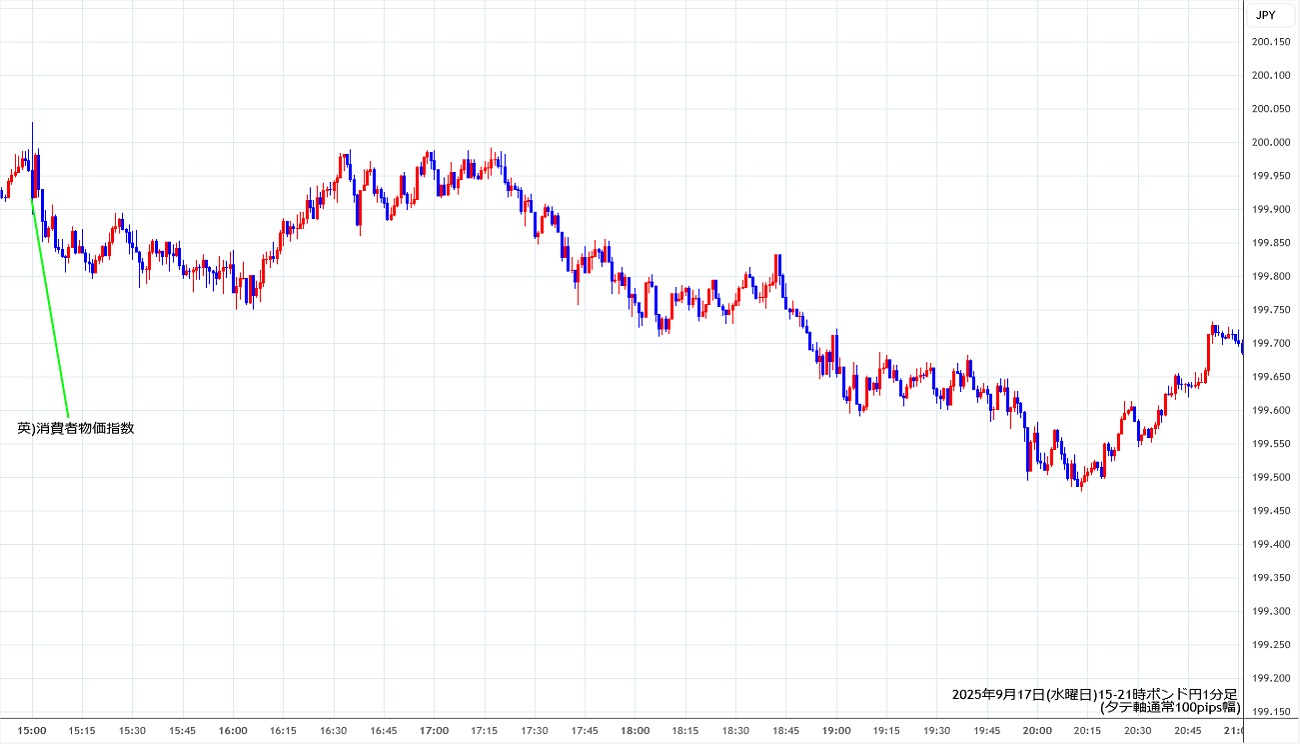This screenshot has width=1300, height=745.
Task: Click the 199.650 price axis label
Action: (1270, 377)
